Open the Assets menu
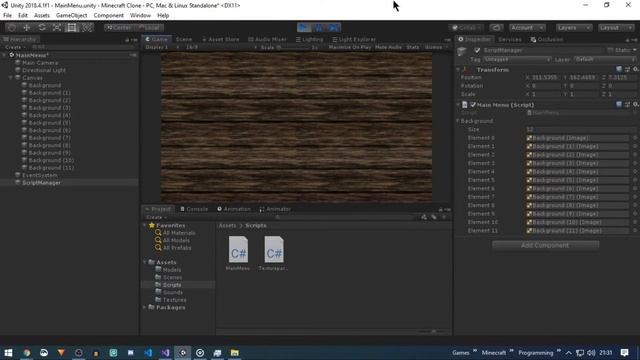 click(x=42, y=16)
